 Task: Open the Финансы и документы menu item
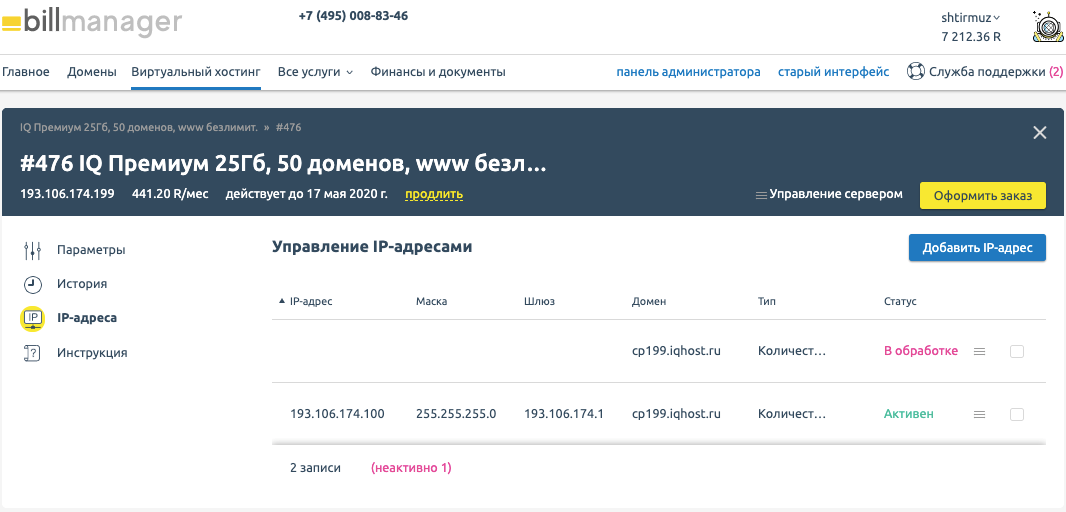click(x=437, y=72)
